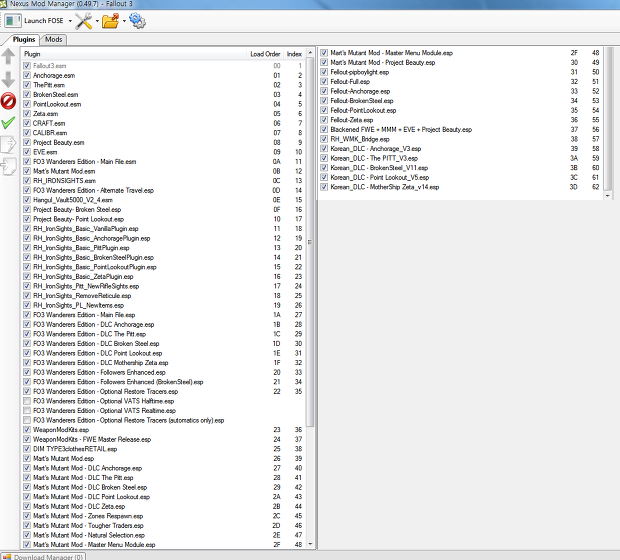620x560 pixels.
Task: Select Blackened FWE + MMM + EVE + Project Beauty.esp
Action: pos(461,129)
